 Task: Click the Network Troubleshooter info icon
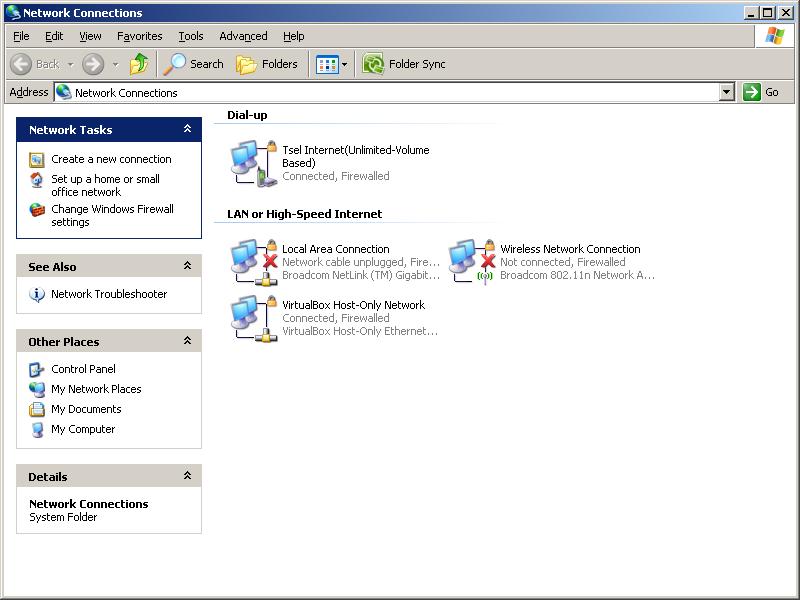click(x=37, y=294)
